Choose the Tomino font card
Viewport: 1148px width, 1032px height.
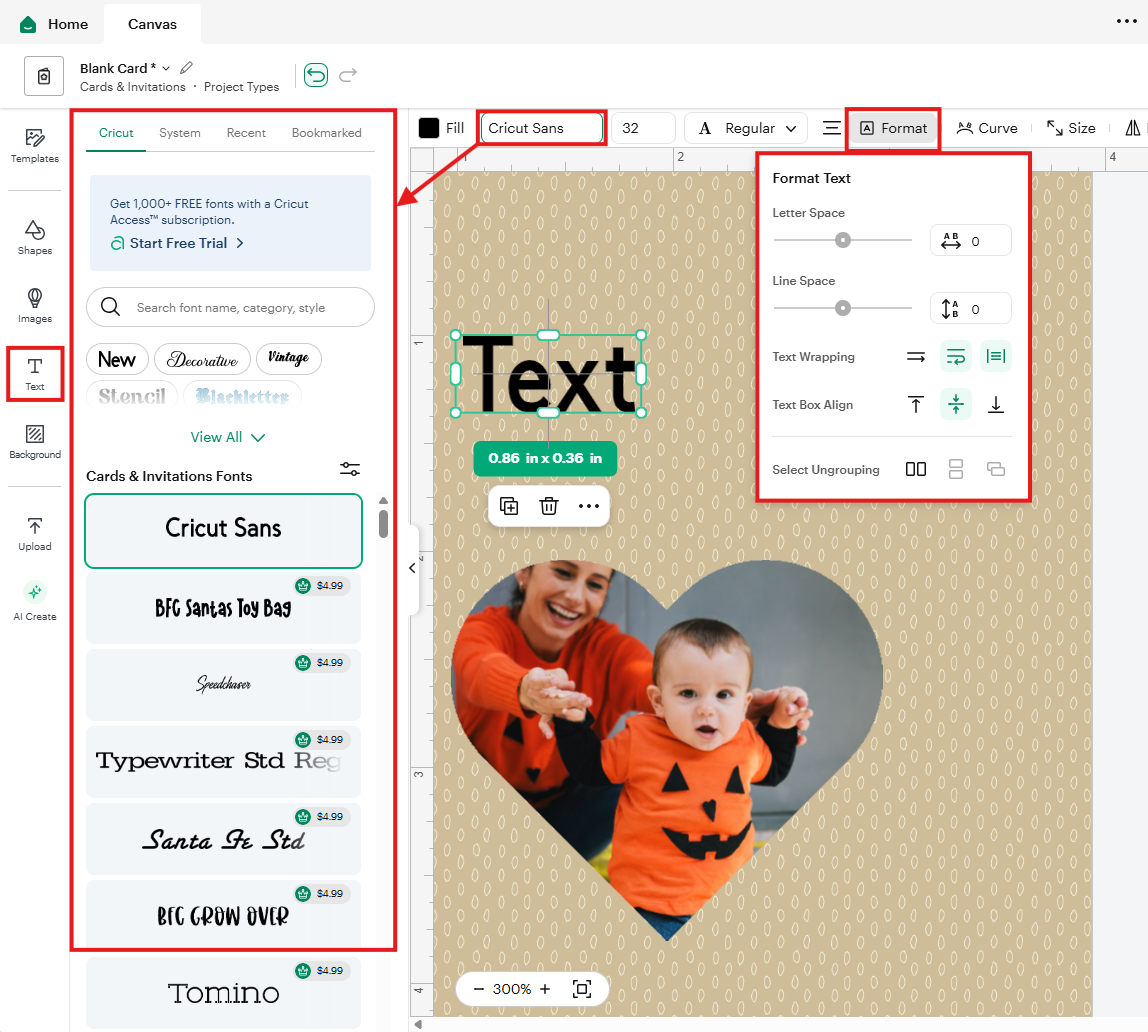pos(223,992)
